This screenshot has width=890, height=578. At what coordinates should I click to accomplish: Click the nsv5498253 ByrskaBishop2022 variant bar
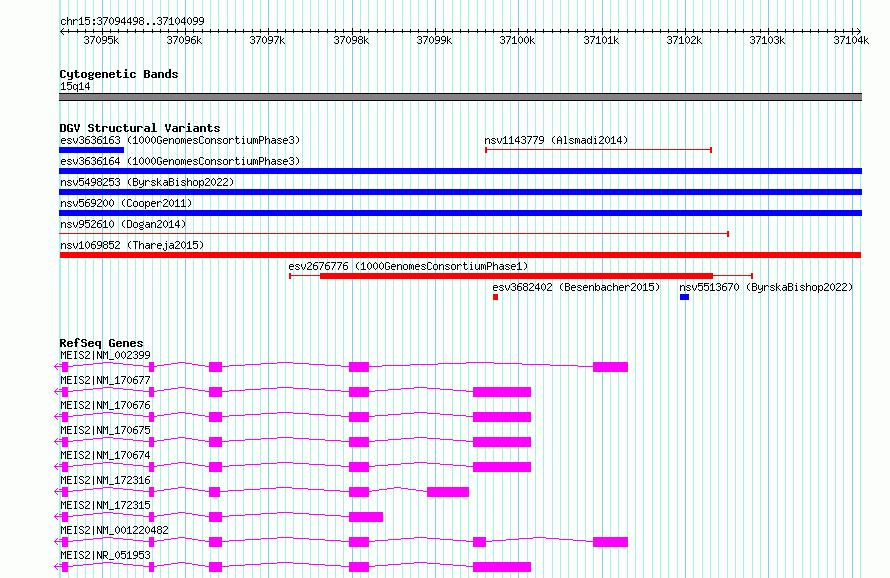coord(460,192)
